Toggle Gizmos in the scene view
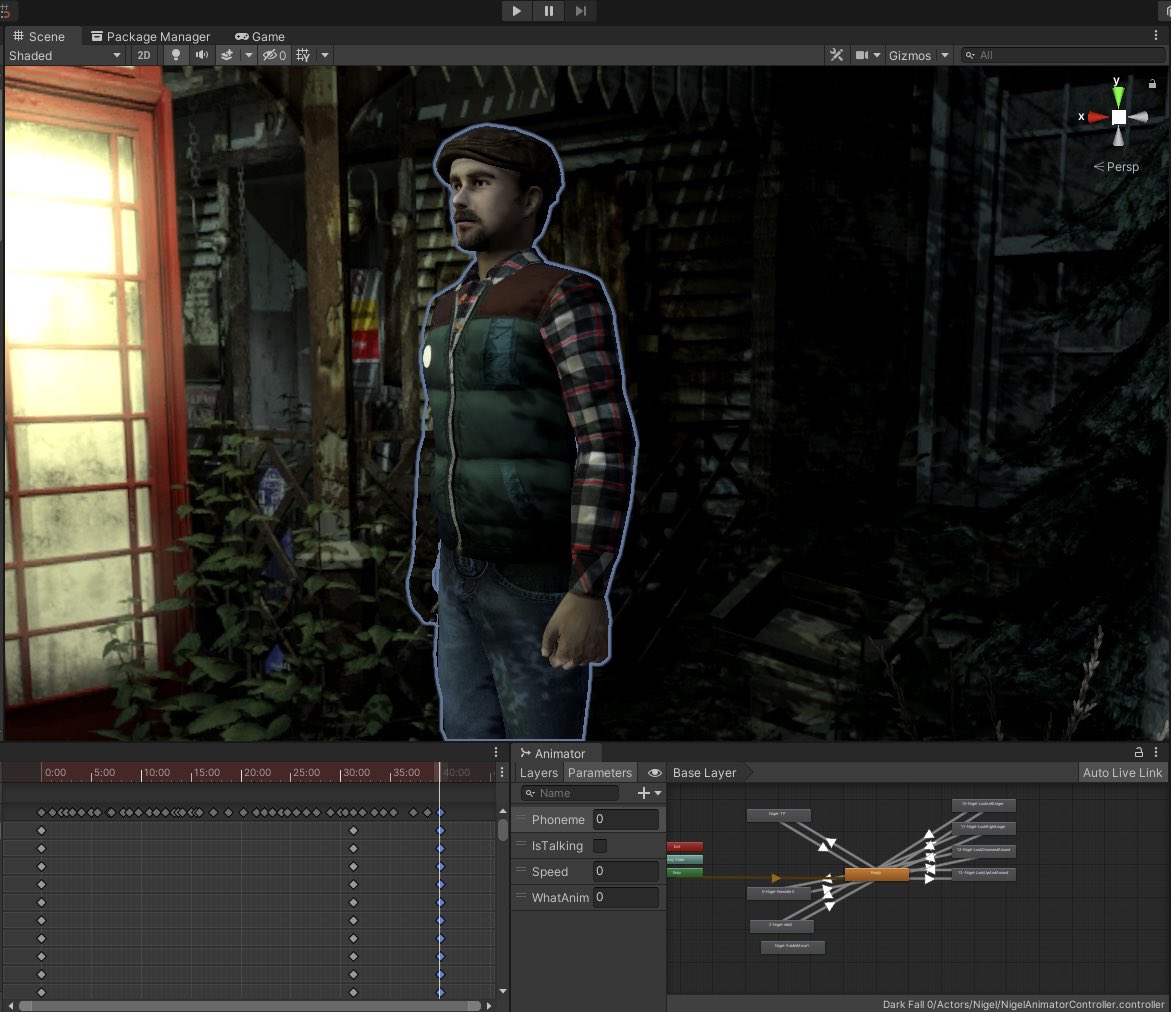This screenshot has height=1012, width=1171. (910, 55)
